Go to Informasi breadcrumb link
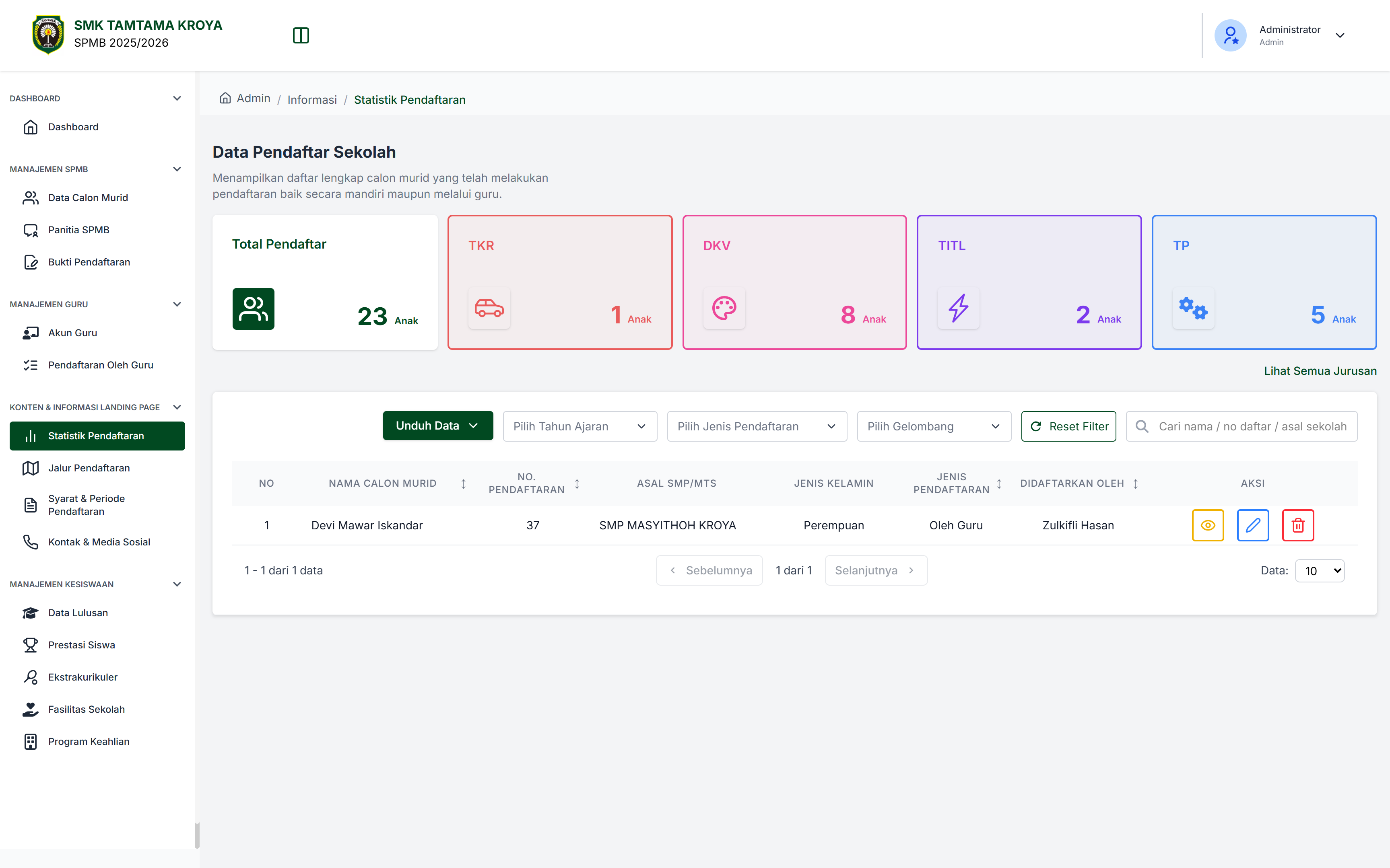1390x868 pixels. [x=312, y=100]
